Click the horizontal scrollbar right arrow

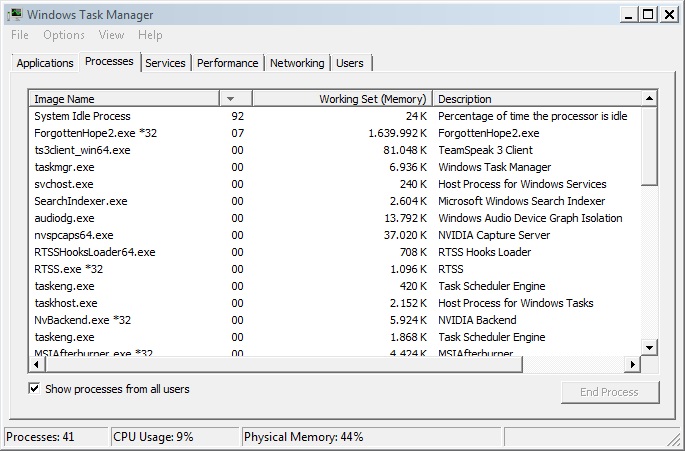(632, 364)
